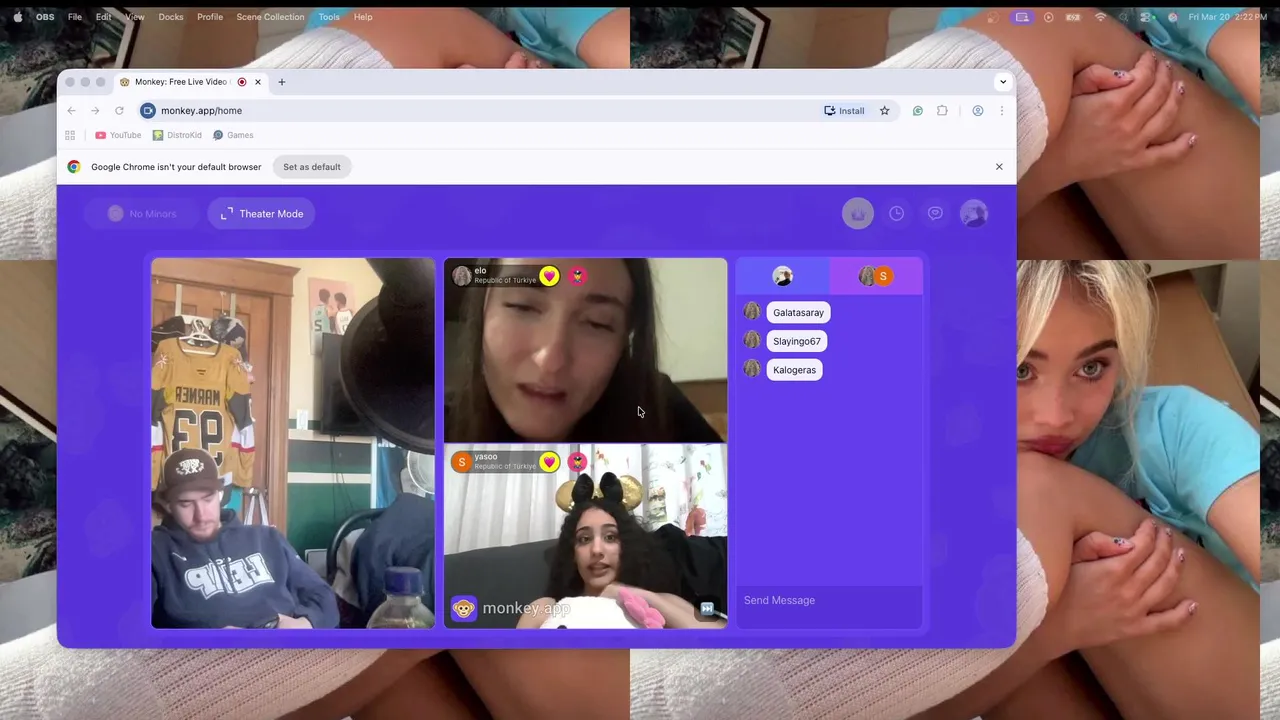The width and height of the screenshot is (1280, 720).
Task: Open the View menu
Action: click(135, 17)
